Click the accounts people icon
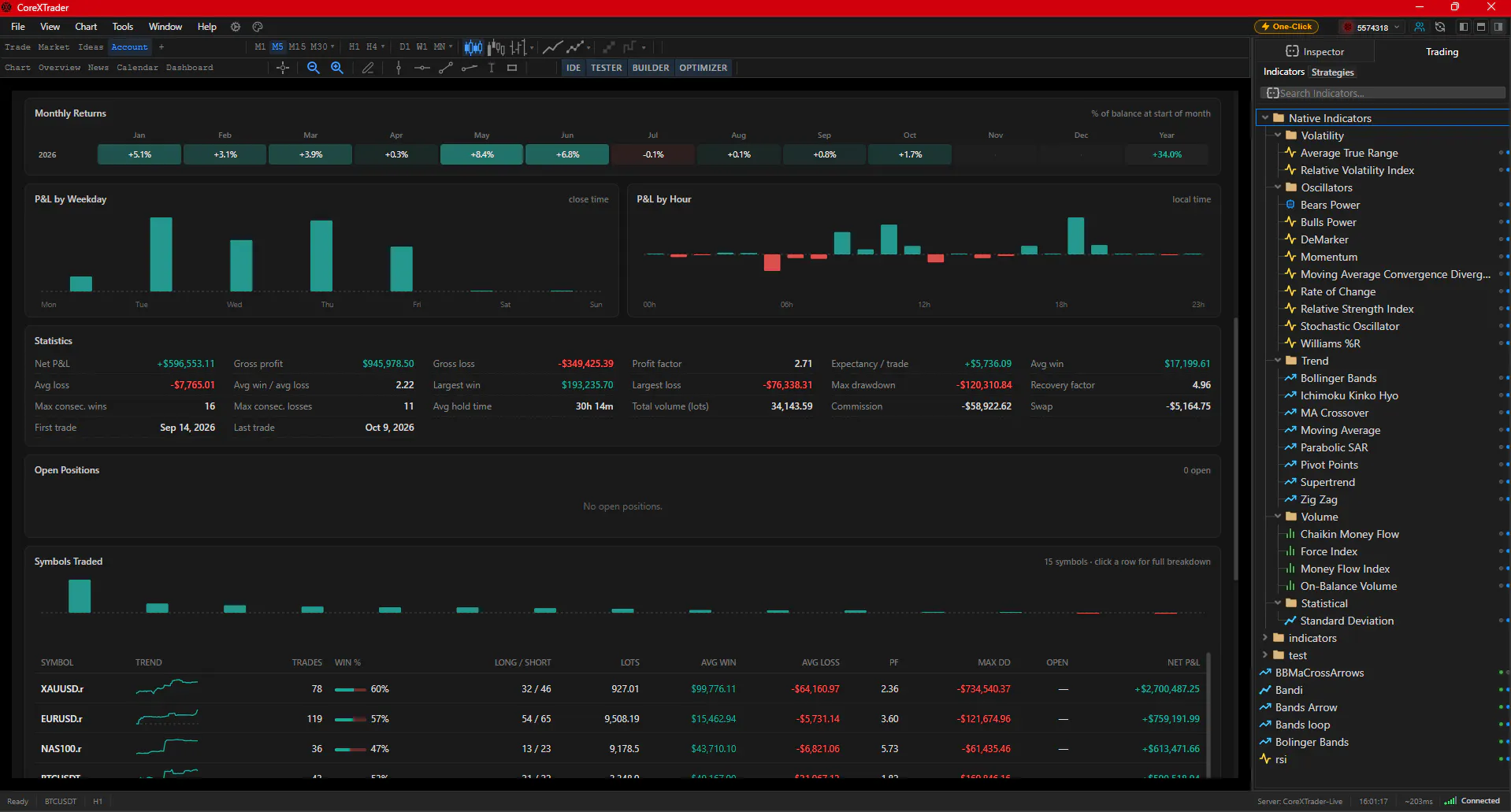 click(1420, 27)
